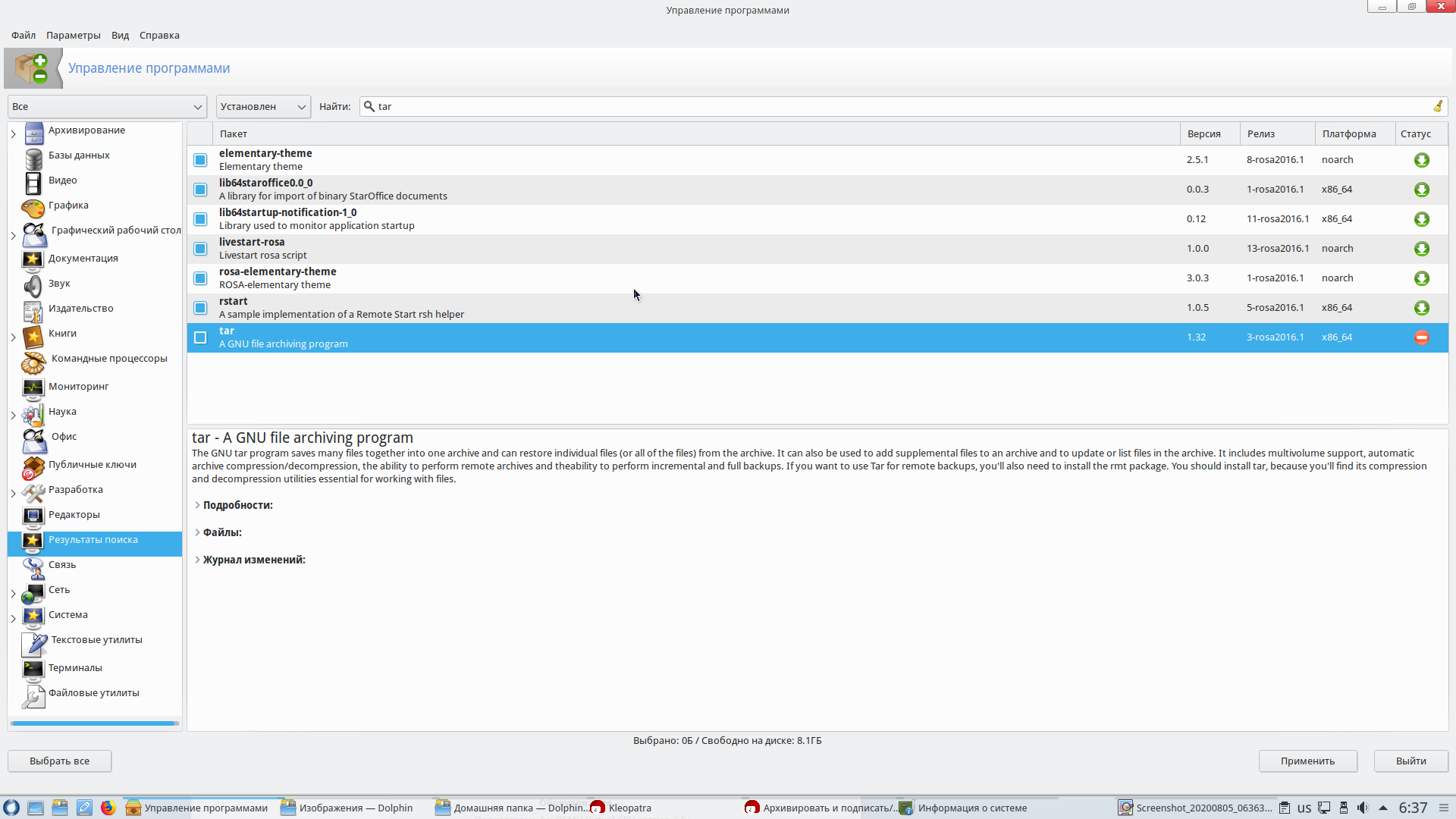The height and width of the screenshot is (819, 1456).
Task: Check the tar package checkbox
Action: tap(200, 337)
